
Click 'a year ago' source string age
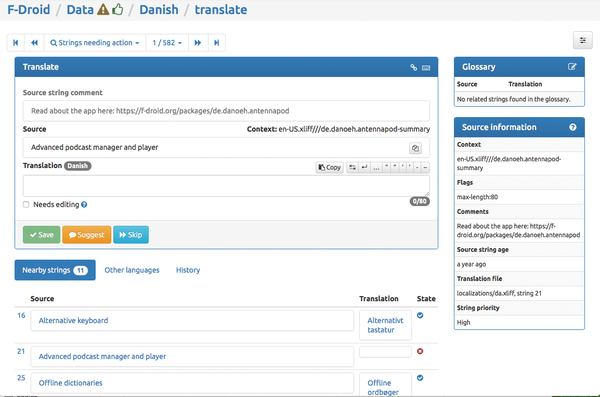471,264
